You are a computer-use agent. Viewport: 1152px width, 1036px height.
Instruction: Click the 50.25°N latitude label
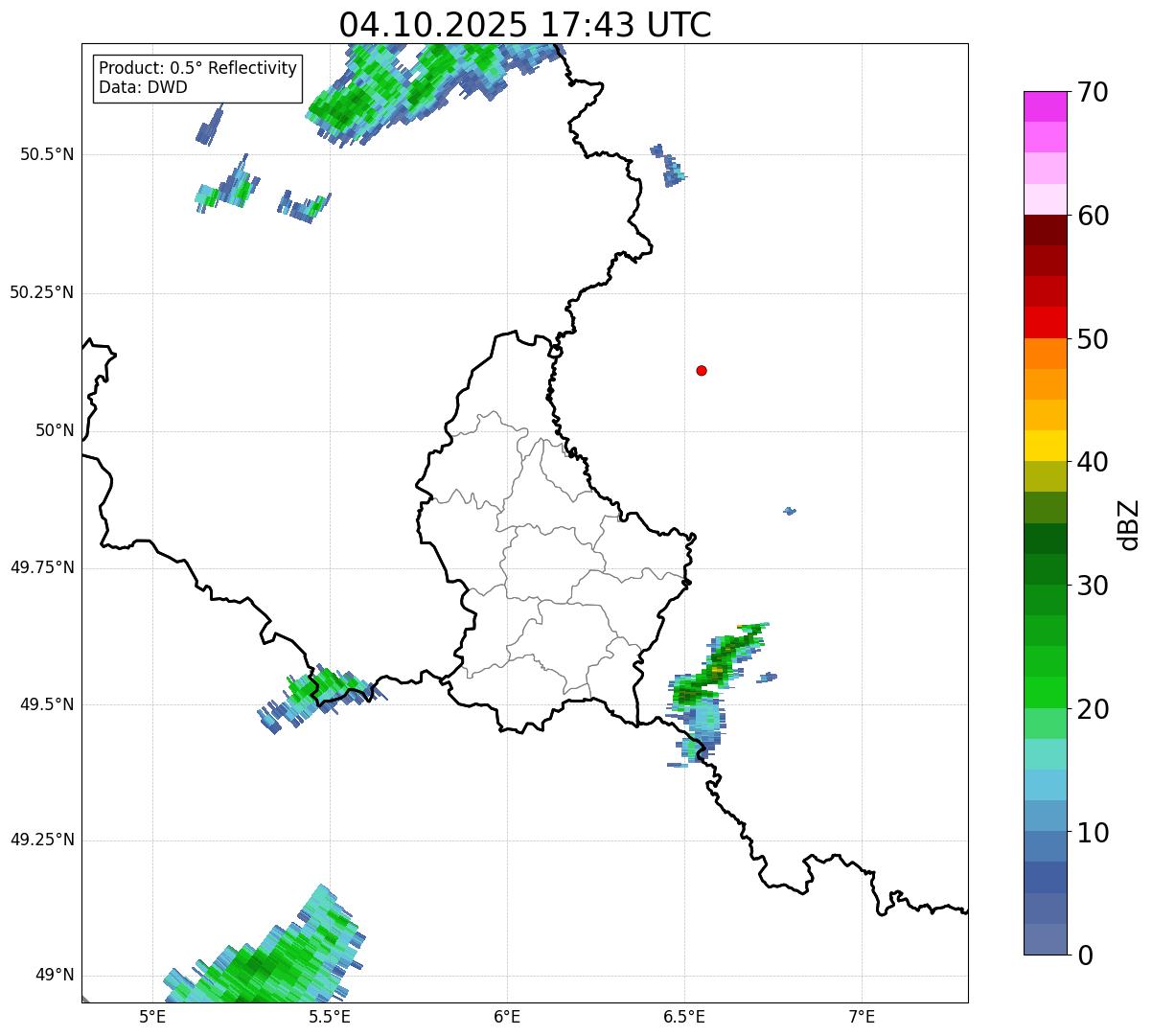tap(42, 292)
